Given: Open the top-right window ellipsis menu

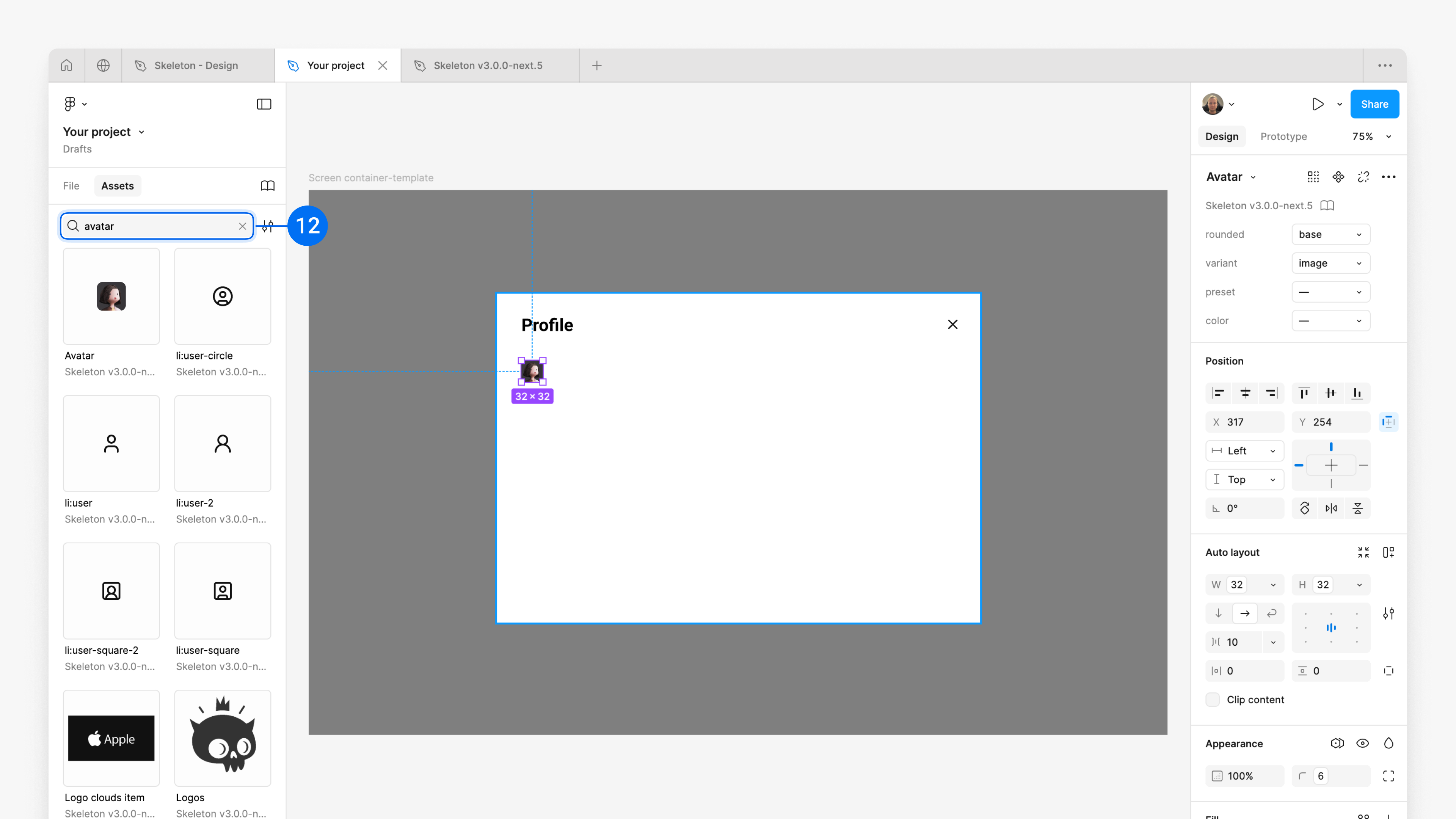Looking at the screenshot, I should point(1385,66).
